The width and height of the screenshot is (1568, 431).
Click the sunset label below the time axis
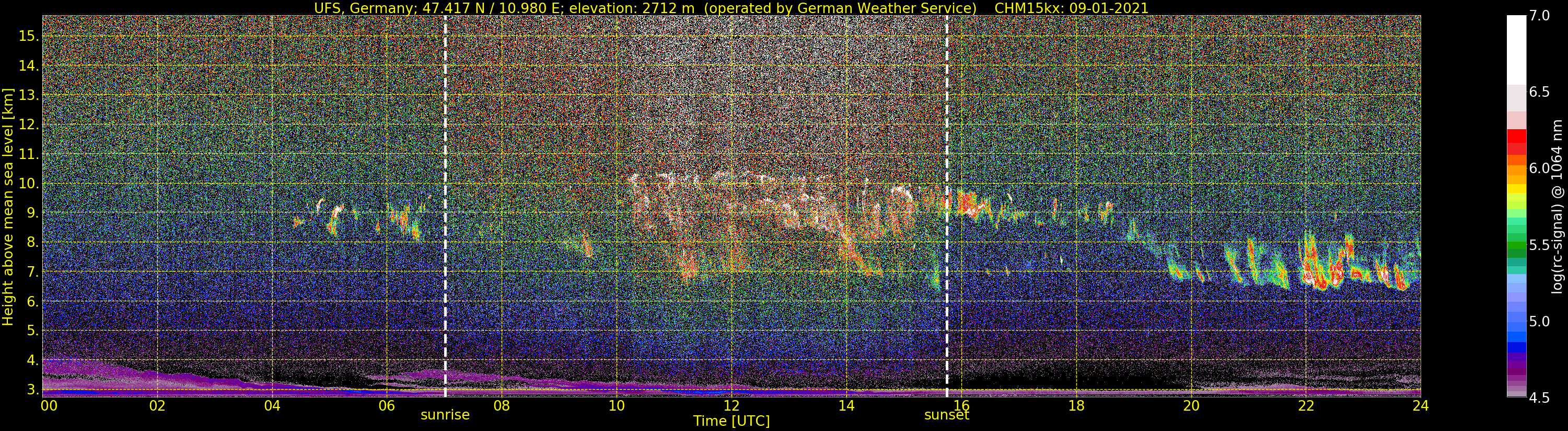(x=947, y=415)
